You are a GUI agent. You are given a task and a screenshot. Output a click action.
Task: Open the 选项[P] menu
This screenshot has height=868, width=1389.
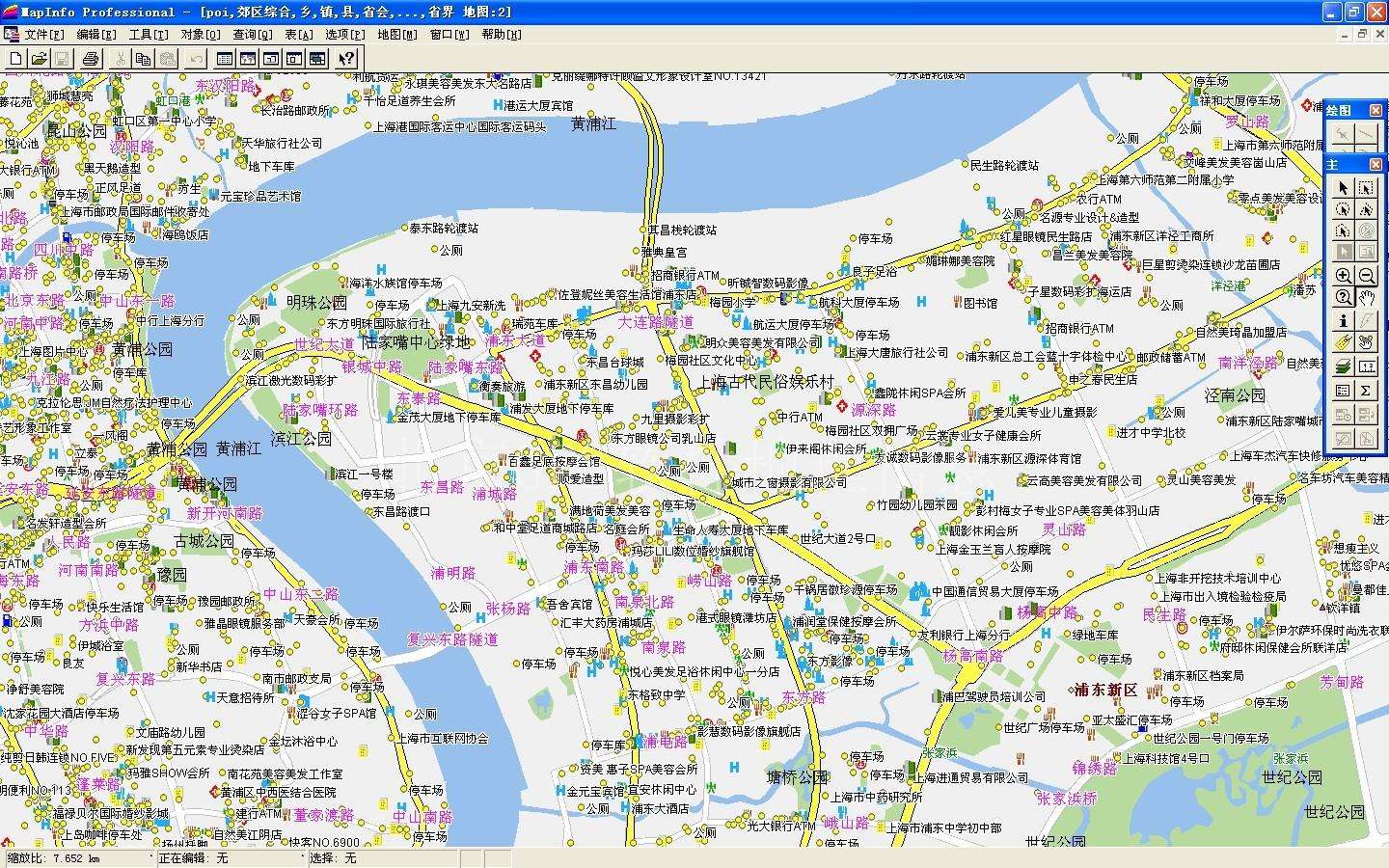(345, 35)
